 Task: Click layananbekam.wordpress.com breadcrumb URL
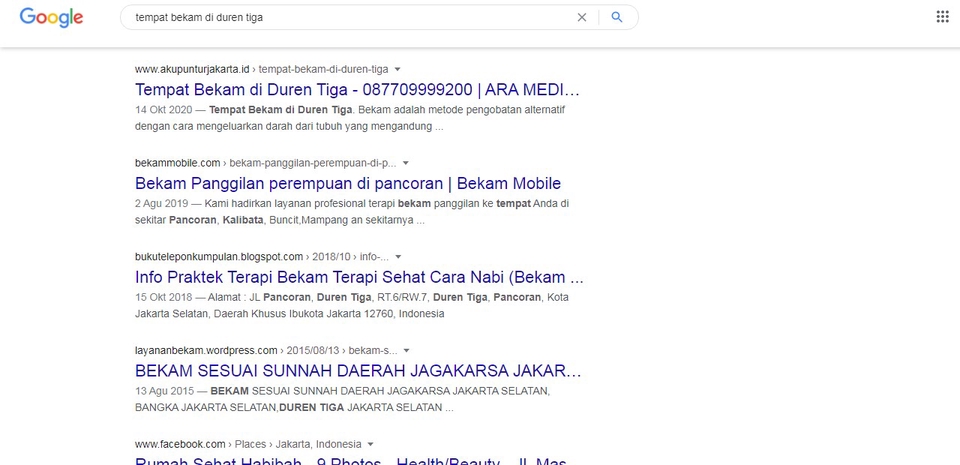(266, 351)
